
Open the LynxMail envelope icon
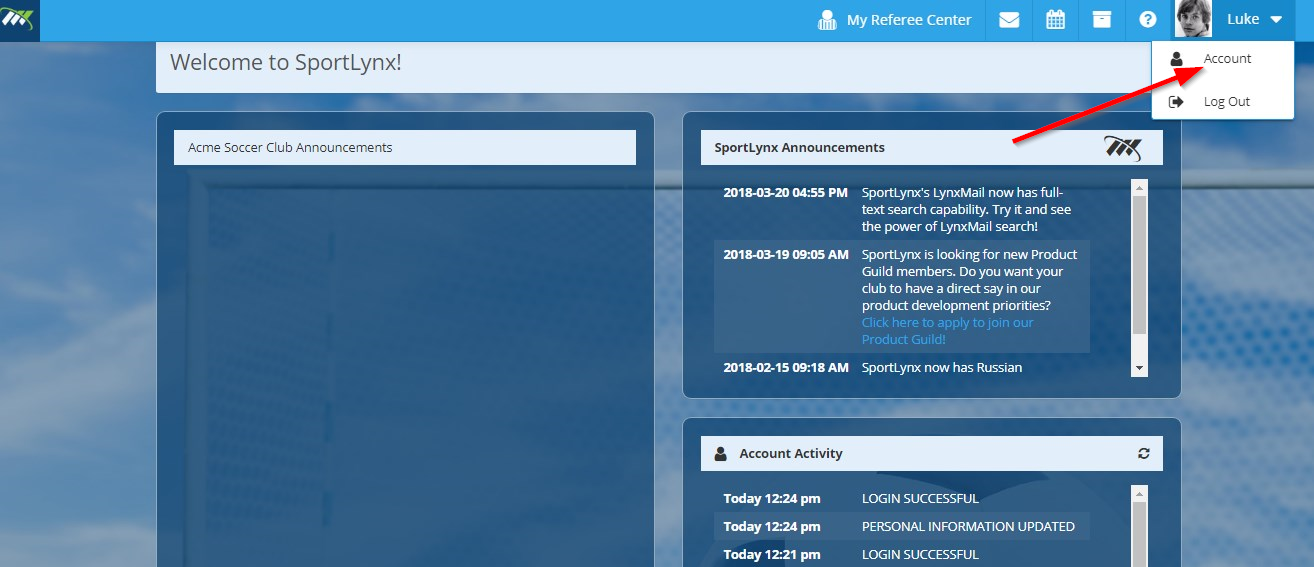pos(1009,20)
